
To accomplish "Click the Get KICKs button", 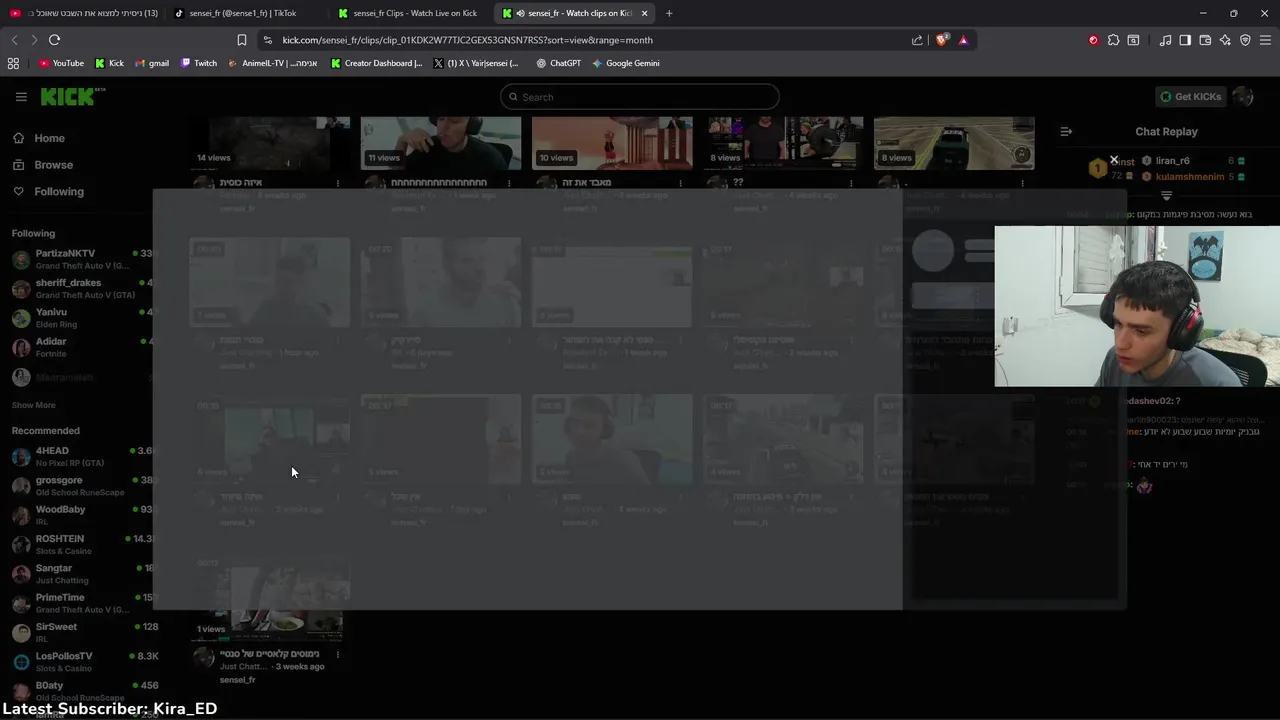I will [x=1190, y=97].
